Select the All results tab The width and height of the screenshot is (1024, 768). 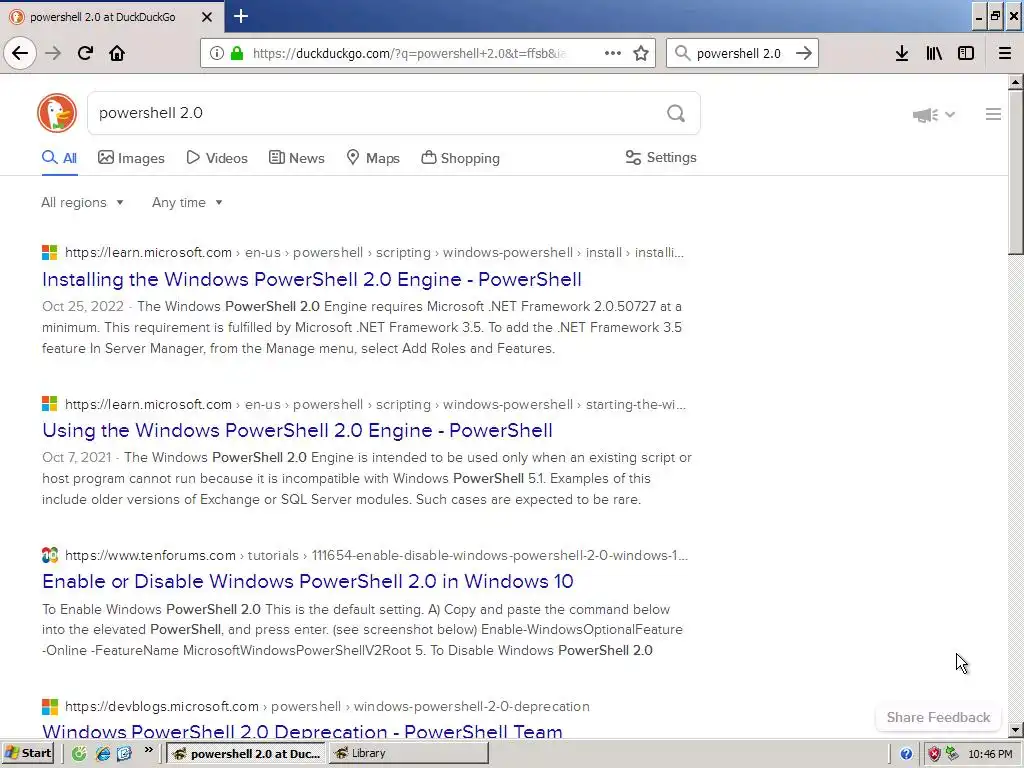tap(59, 158)
